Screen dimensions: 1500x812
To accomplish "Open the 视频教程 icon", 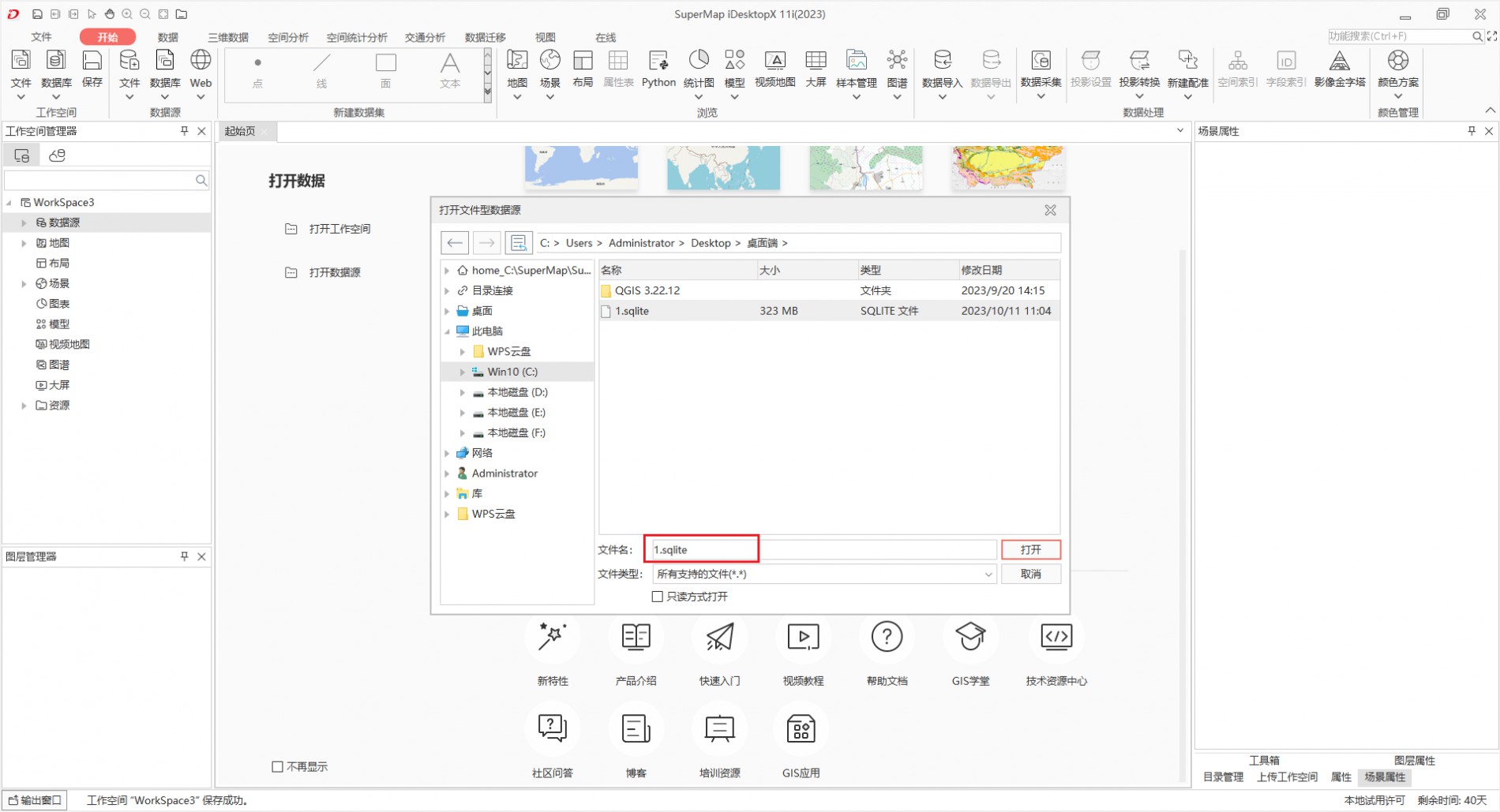I will click(803, 638).
